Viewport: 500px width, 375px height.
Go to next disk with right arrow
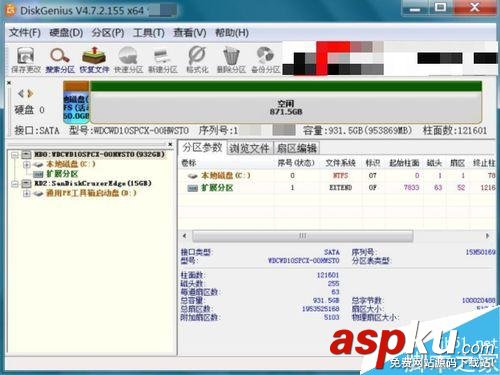tap(30, 94)
